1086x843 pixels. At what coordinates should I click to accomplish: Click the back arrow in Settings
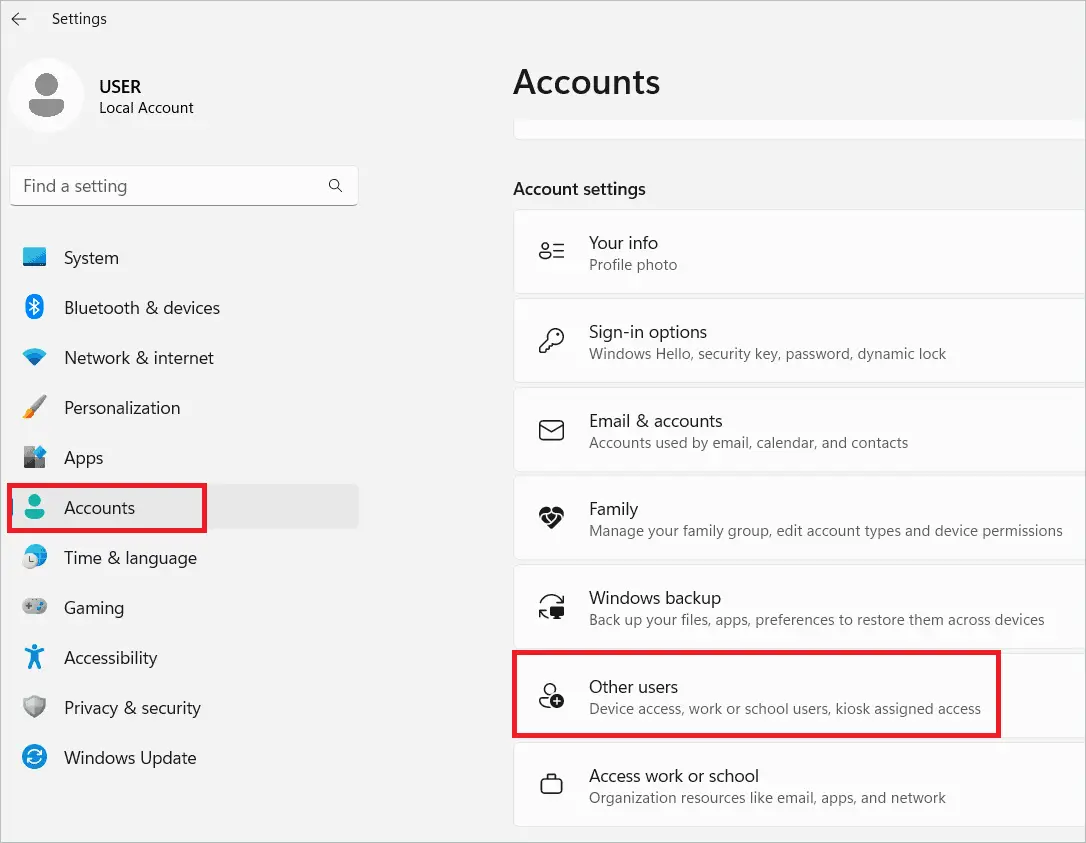pyautogui.click(x=19, y=19)
